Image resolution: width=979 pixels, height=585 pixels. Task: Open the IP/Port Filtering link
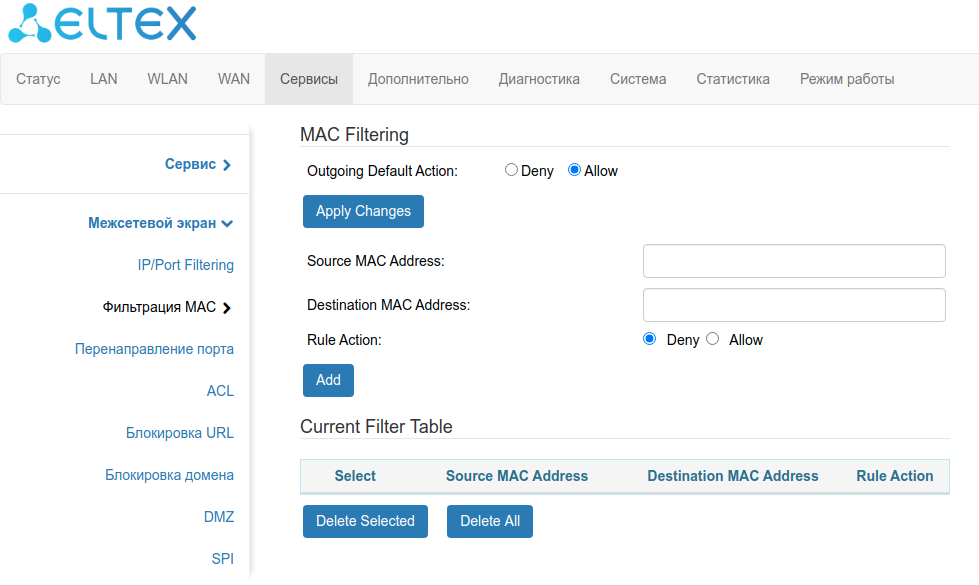pyautogui.click(x=185, y=265)
